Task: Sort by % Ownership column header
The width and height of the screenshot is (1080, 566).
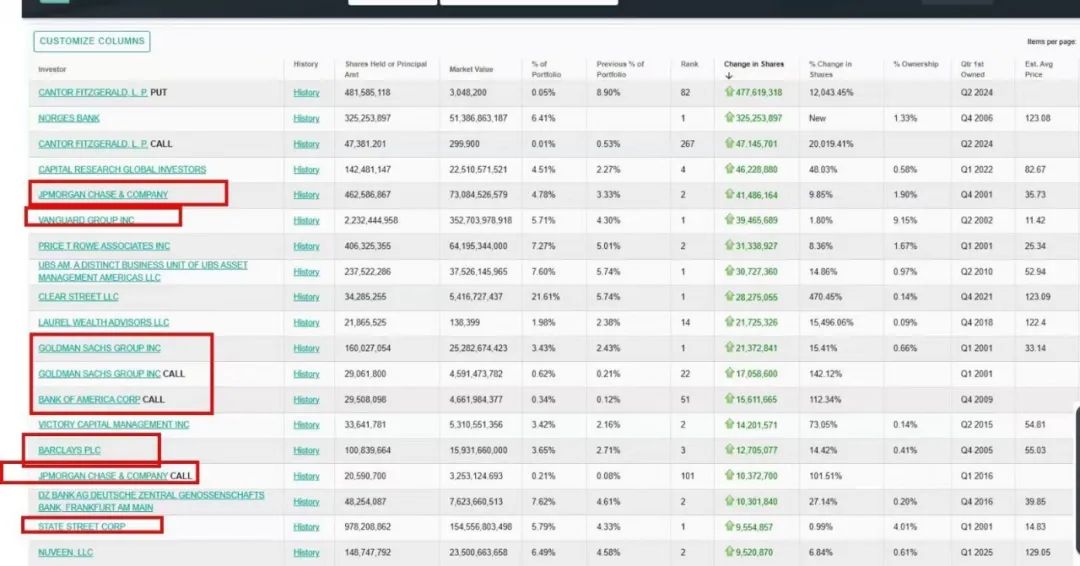Action: [x=916, y=64]
